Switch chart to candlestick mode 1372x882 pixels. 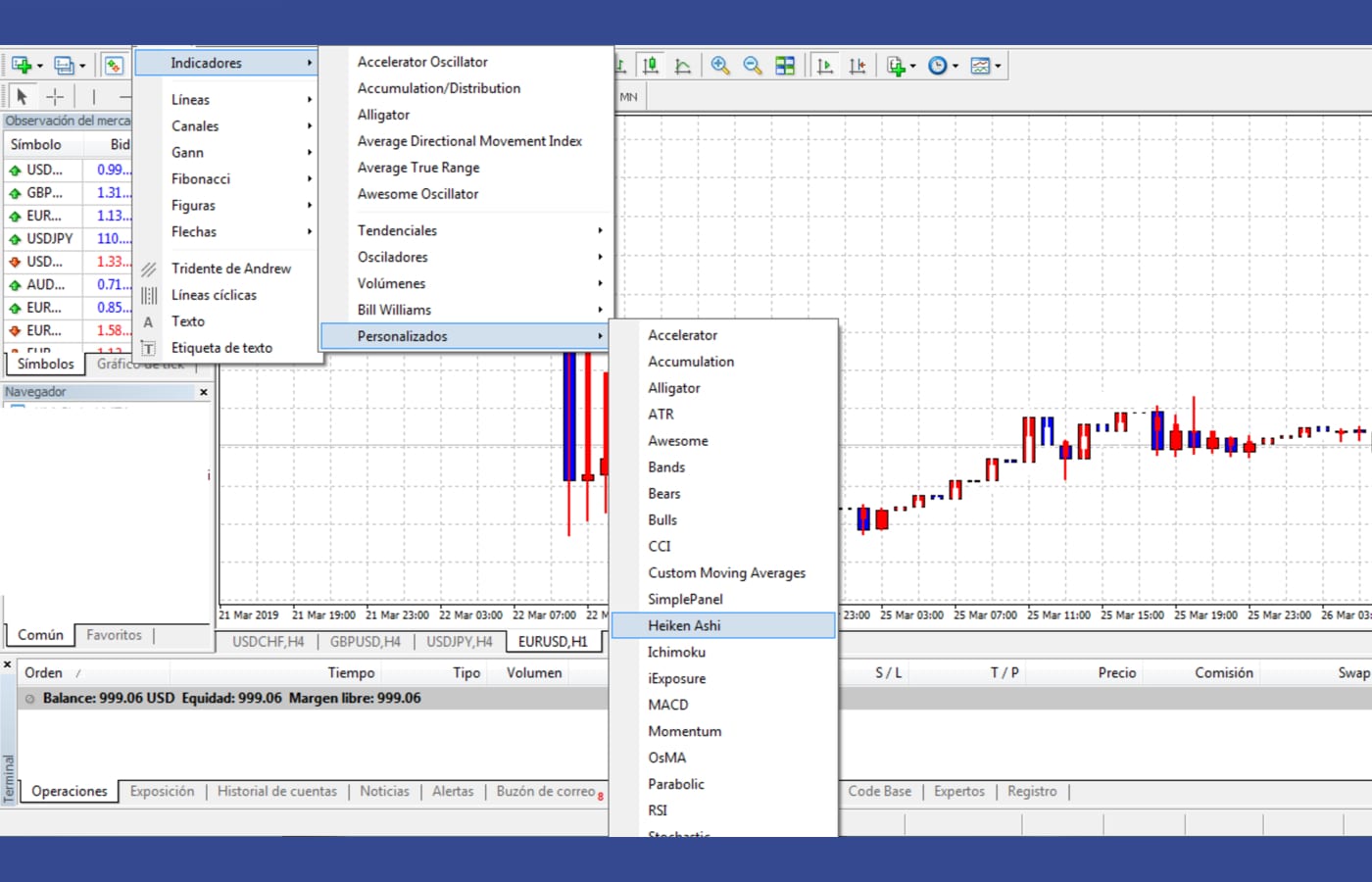(x=650, y=66)
